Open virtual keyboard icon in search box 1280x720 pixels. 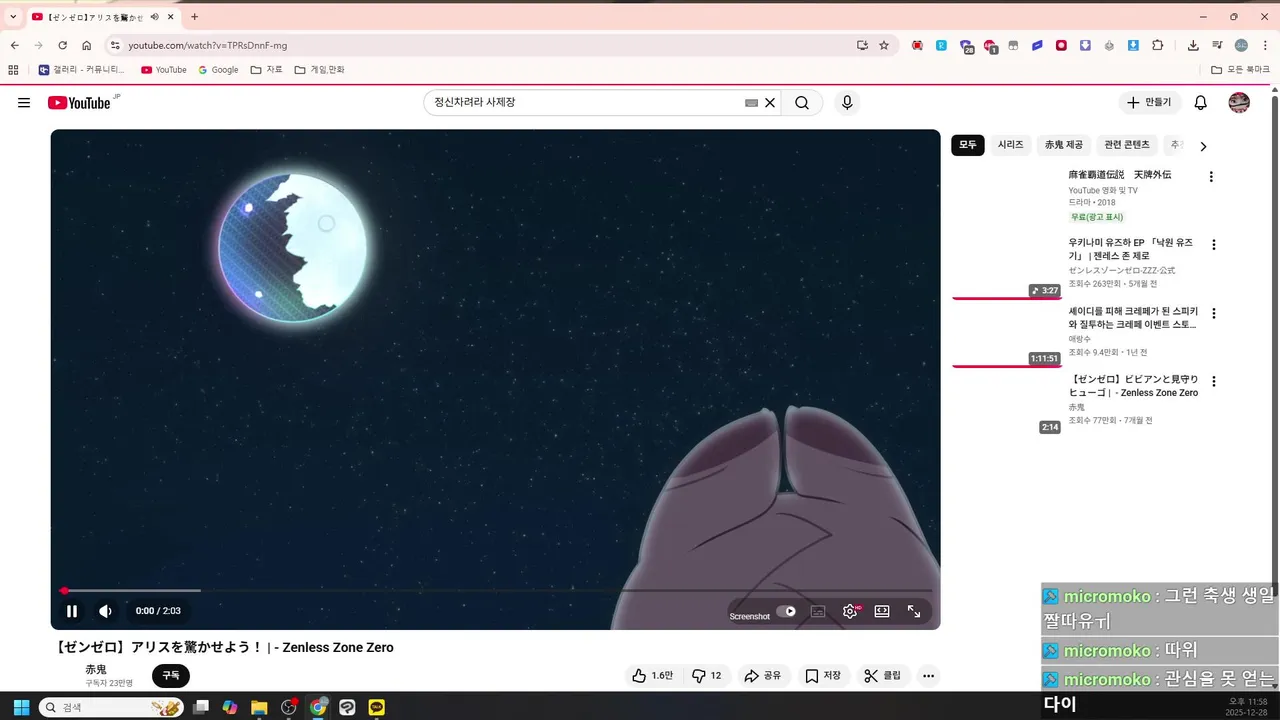tap(752, 103)
